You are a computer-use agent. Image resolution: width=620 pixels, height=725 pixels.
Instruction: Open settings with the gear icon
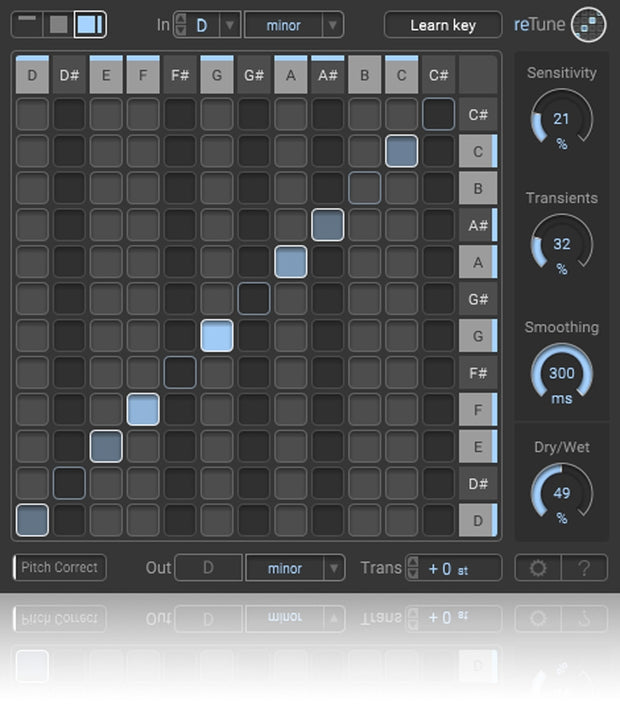coord(538,568)
